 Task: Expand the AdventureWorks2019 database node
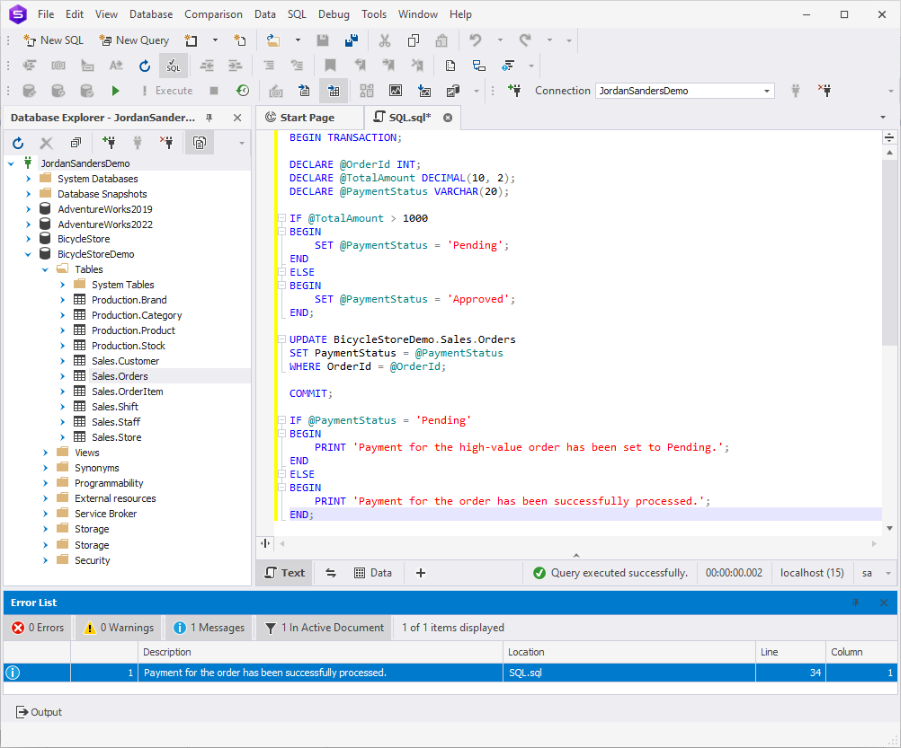point(29,209)
